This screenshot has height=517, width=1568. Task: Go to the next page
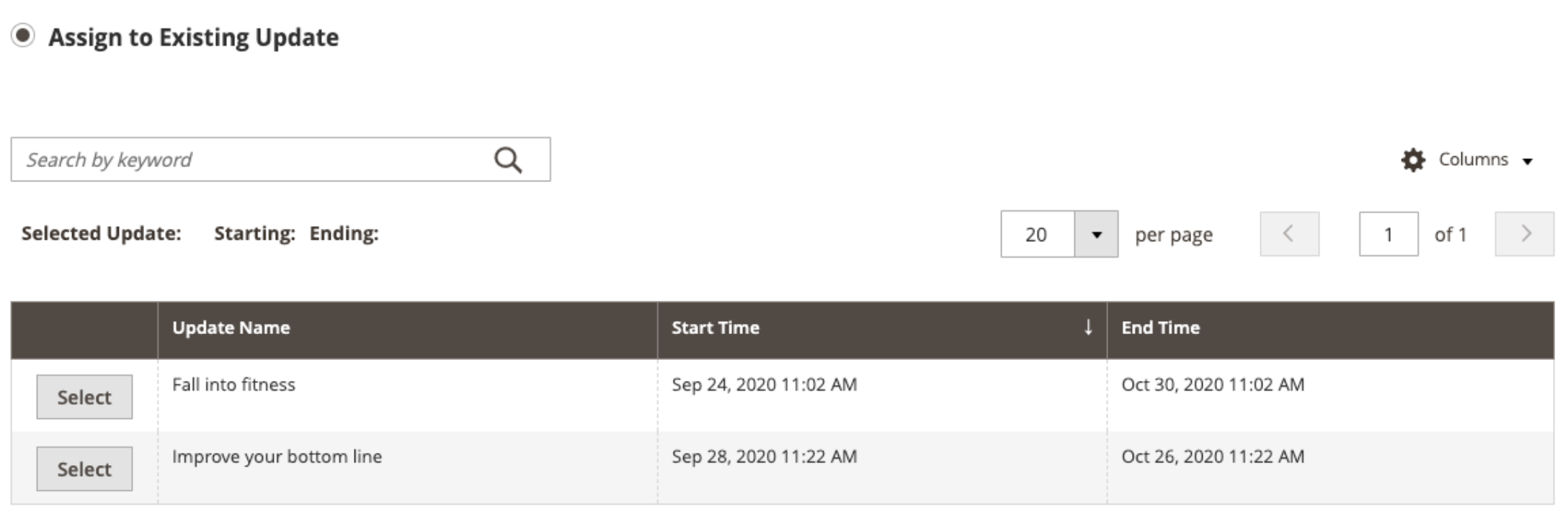point(1525,234)
